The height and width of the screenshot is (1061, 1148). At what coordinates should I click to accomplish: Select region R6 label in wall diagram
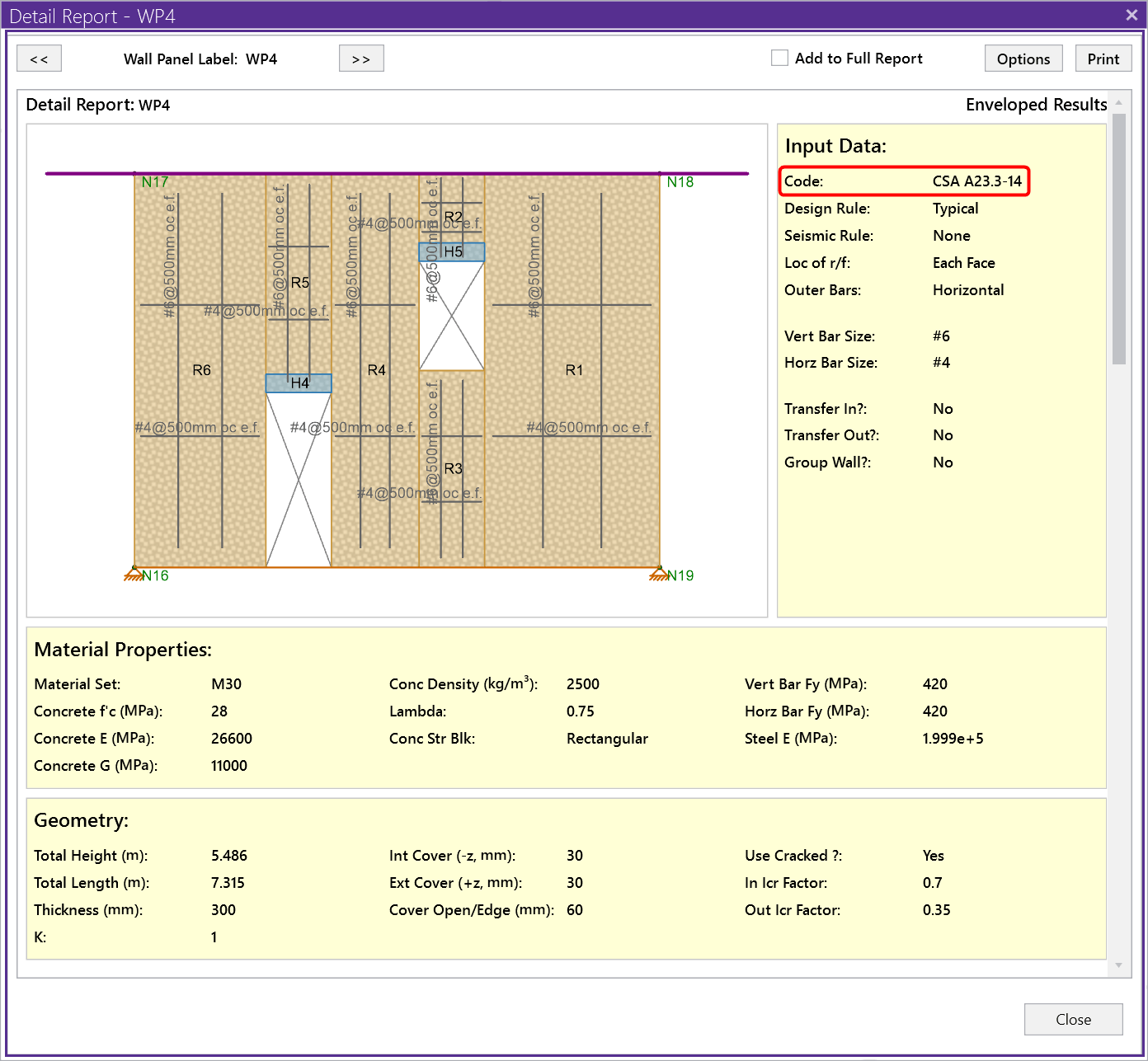pos(201,370)
